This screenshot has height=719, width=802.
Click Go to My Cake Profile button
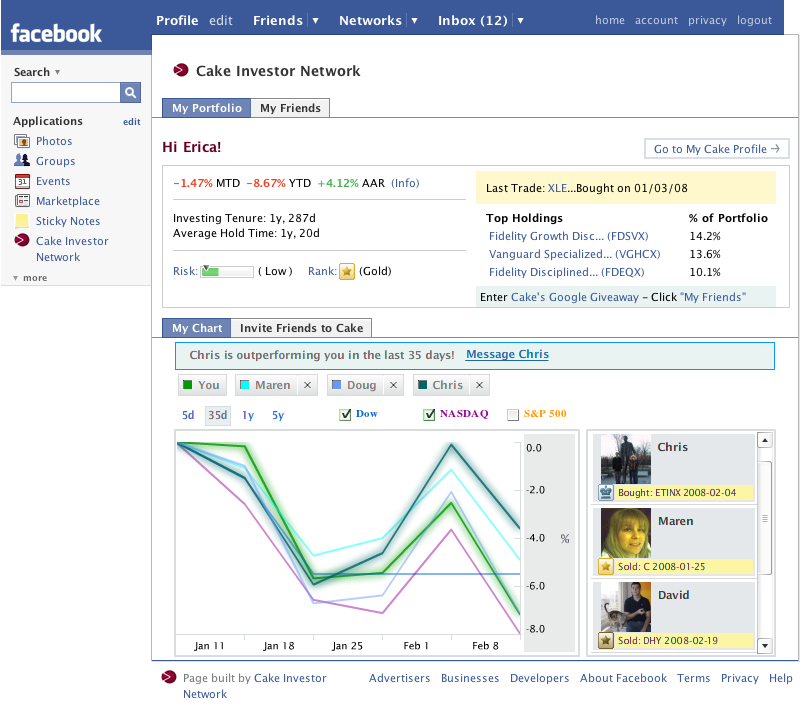coord(717,149)
